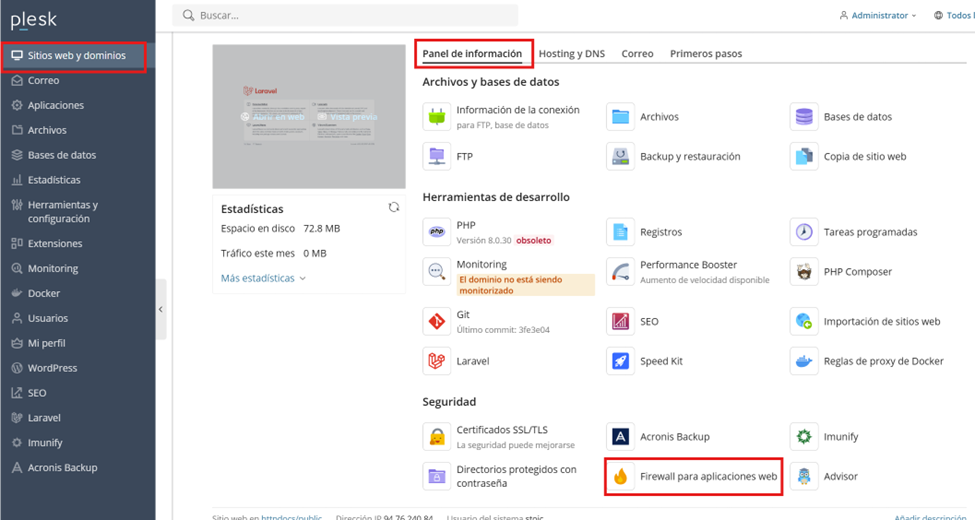Click the PHP Composer icon

tap(803, 272)
